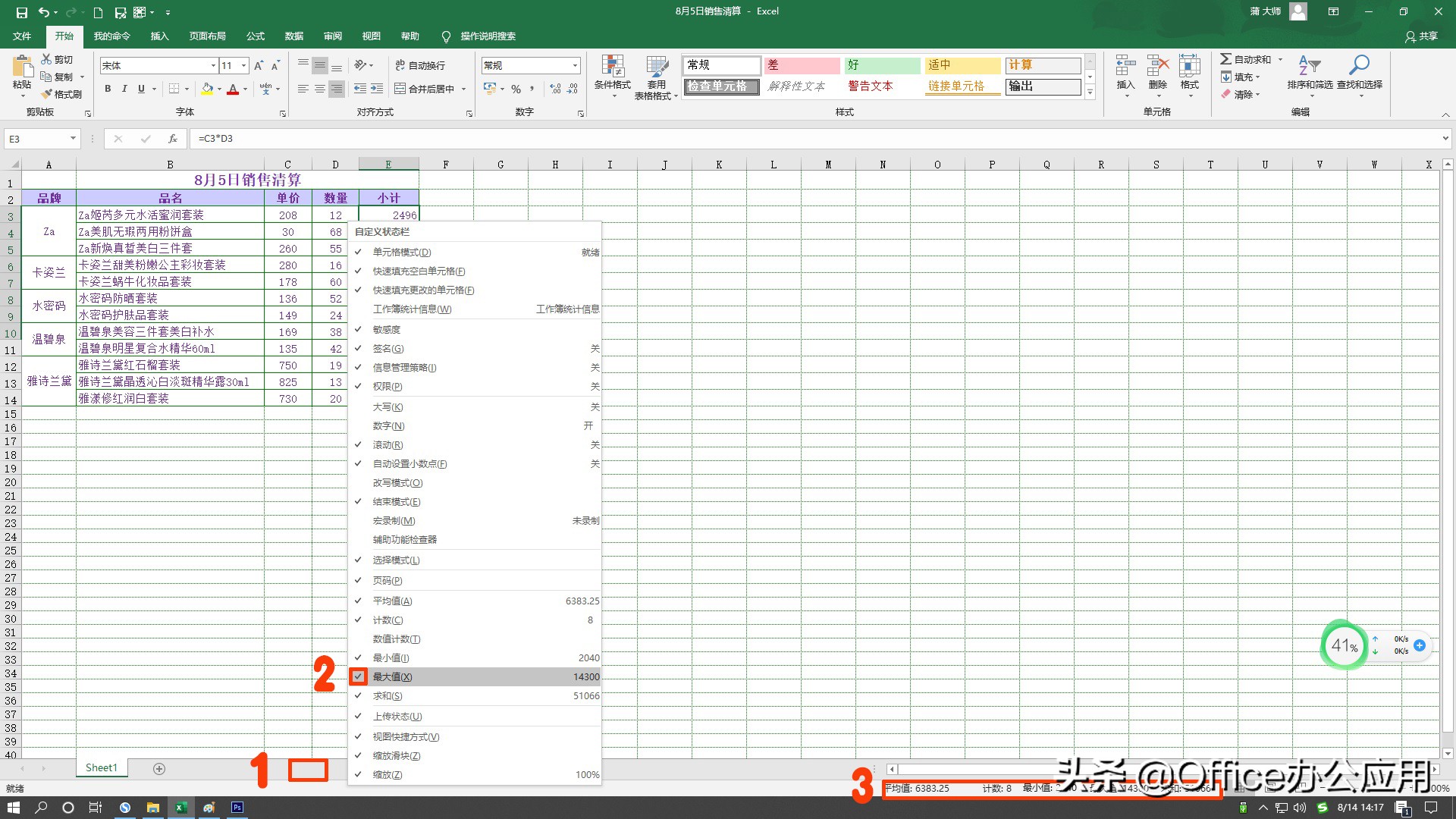Apply the 适中 cell style swatch
The height and width of the screenshot is (819, 1456).
click(x=962, y=65)
